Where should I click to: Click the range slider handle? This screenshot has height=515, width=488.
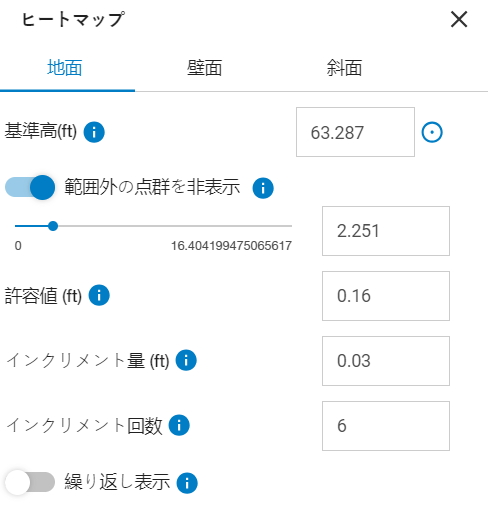click(x=53, y=226)
